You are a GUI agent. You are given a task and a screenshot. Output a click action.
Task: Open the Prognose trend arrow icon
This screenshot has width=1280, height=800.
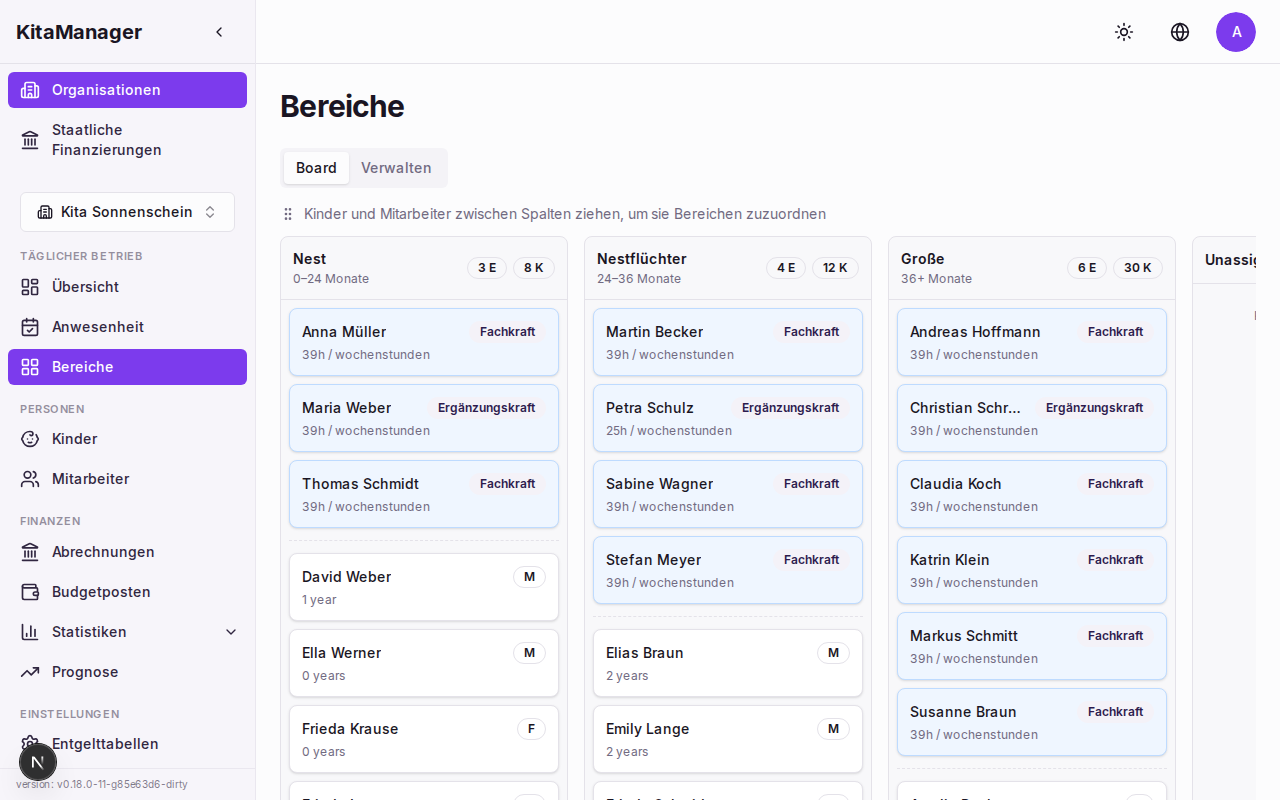(31, 672)
